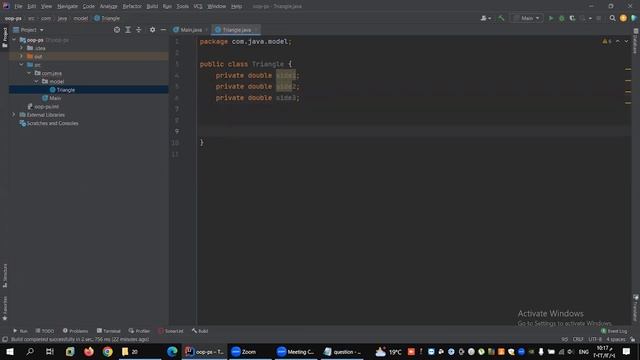Open the Profiler tool window
The width and height of the screenshot is (640, 360).
click(140, 331)
